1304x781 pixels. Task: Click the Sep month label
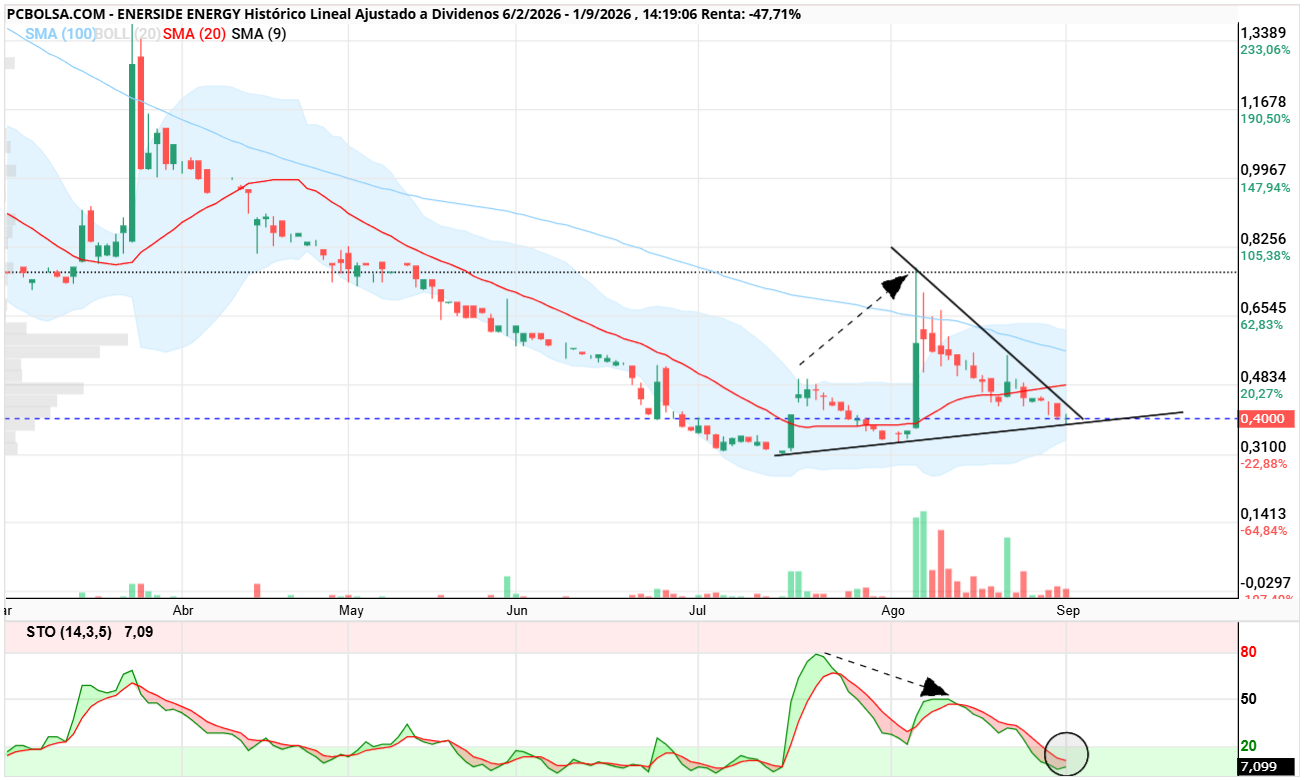coord(1067,609)
